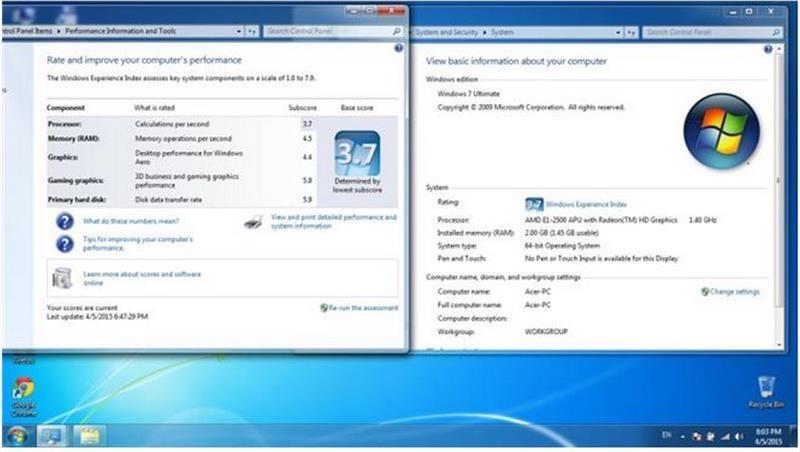This screenshot has width=800, height=452.
Task: Select the "Processor:" component row label
Action: pyautogui.click(x=64, y=124)
